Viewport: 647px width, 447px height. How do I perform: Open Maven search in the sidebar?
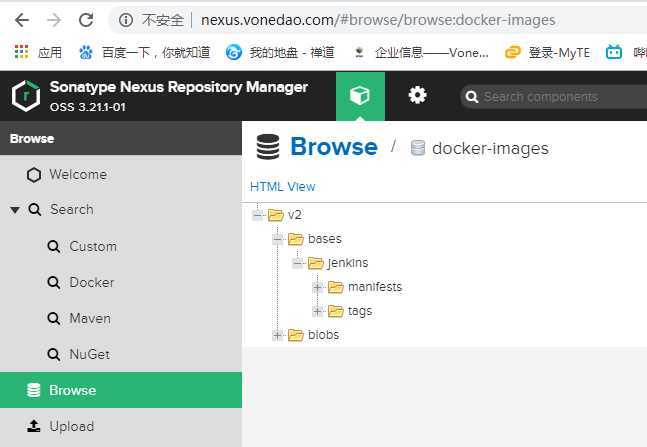80,318
